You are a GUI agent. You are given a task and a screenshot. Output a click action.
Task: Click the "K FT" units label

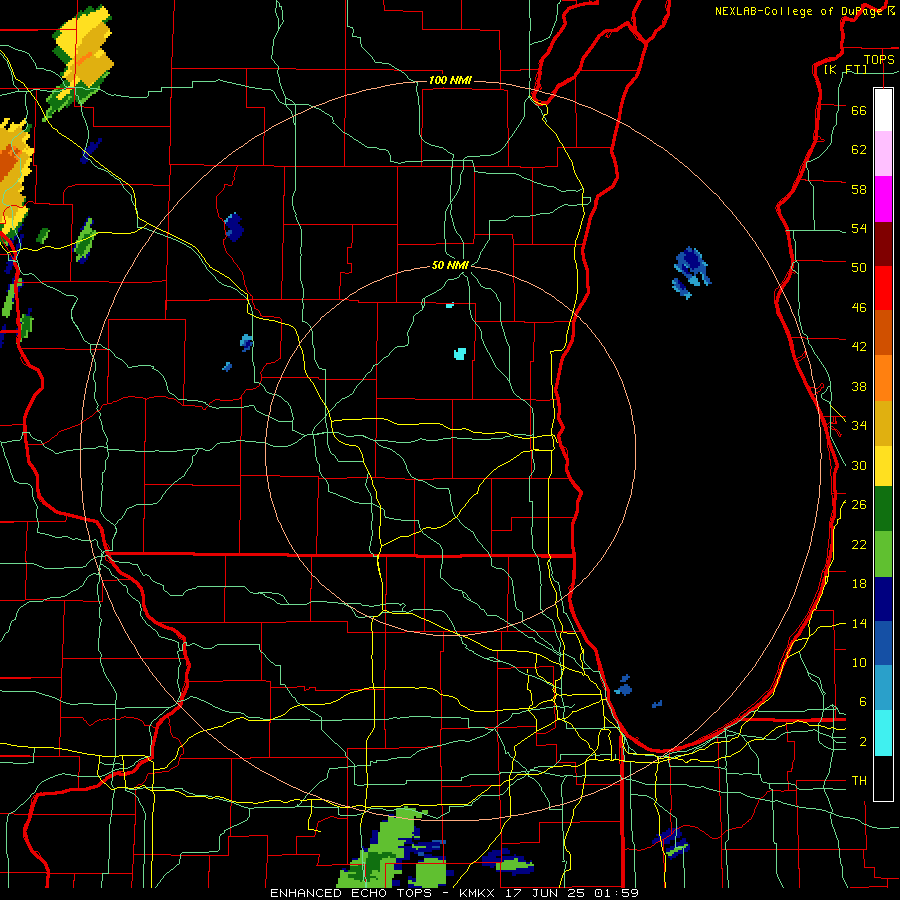coord(845,69)
